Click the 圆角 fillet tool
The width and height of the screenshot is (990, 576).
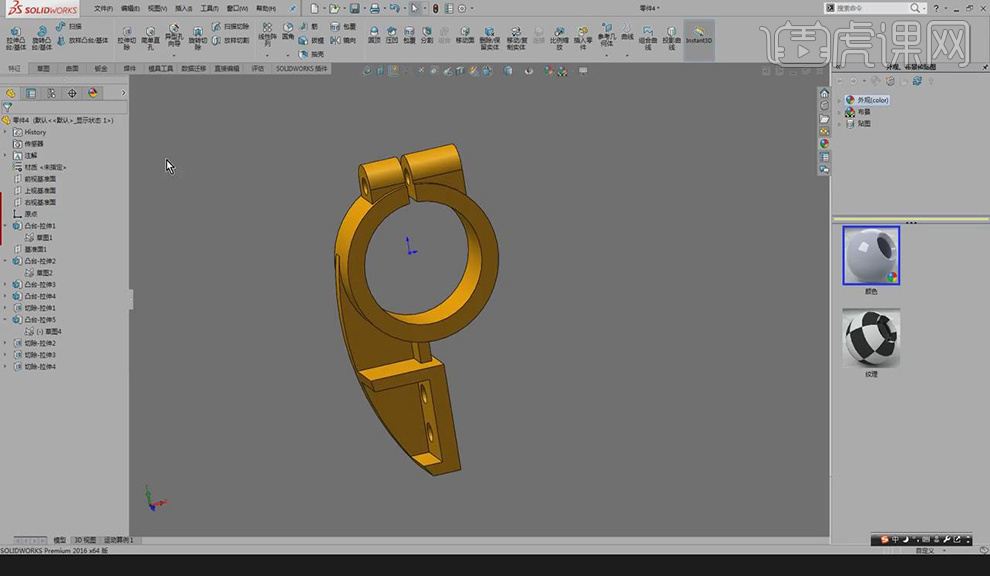(x=288, y=32)
